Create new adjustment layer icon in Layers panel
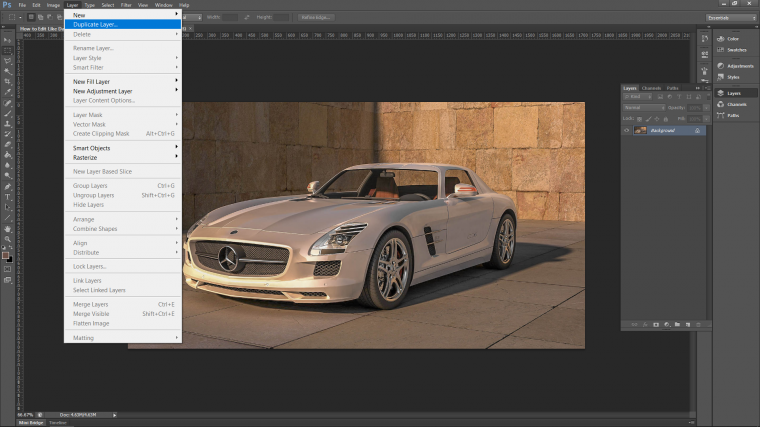 (x=666, y=325)
